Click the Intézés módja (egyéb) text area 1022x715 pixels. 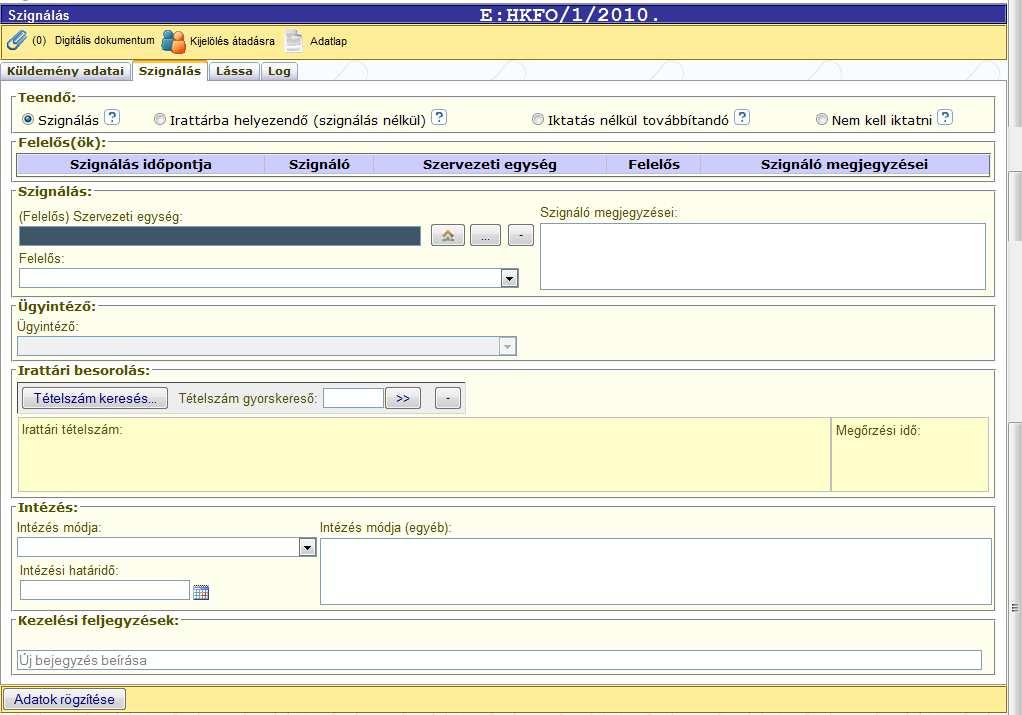656,572
